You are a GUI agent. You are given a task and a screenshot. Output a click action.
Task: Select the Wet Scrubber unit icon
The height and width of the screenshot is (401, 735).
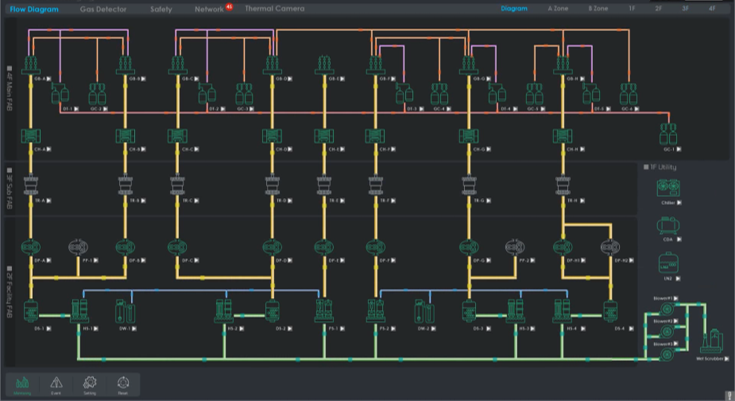click(711, 338)
